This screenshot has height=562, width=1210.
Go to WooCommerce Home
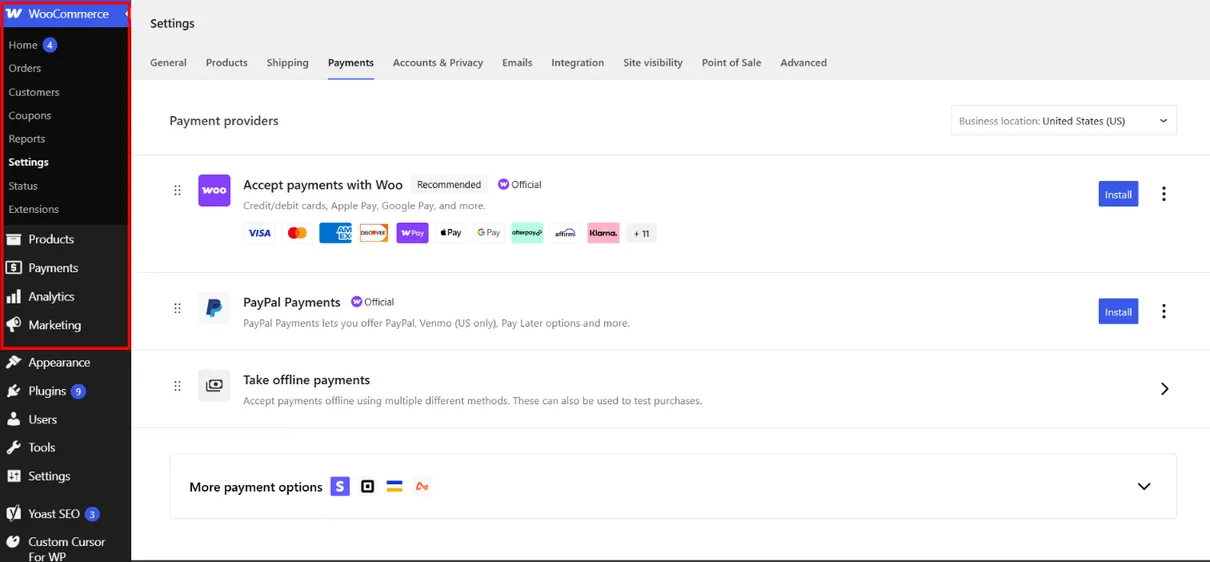pyautogui.click(x=23, y=45)
